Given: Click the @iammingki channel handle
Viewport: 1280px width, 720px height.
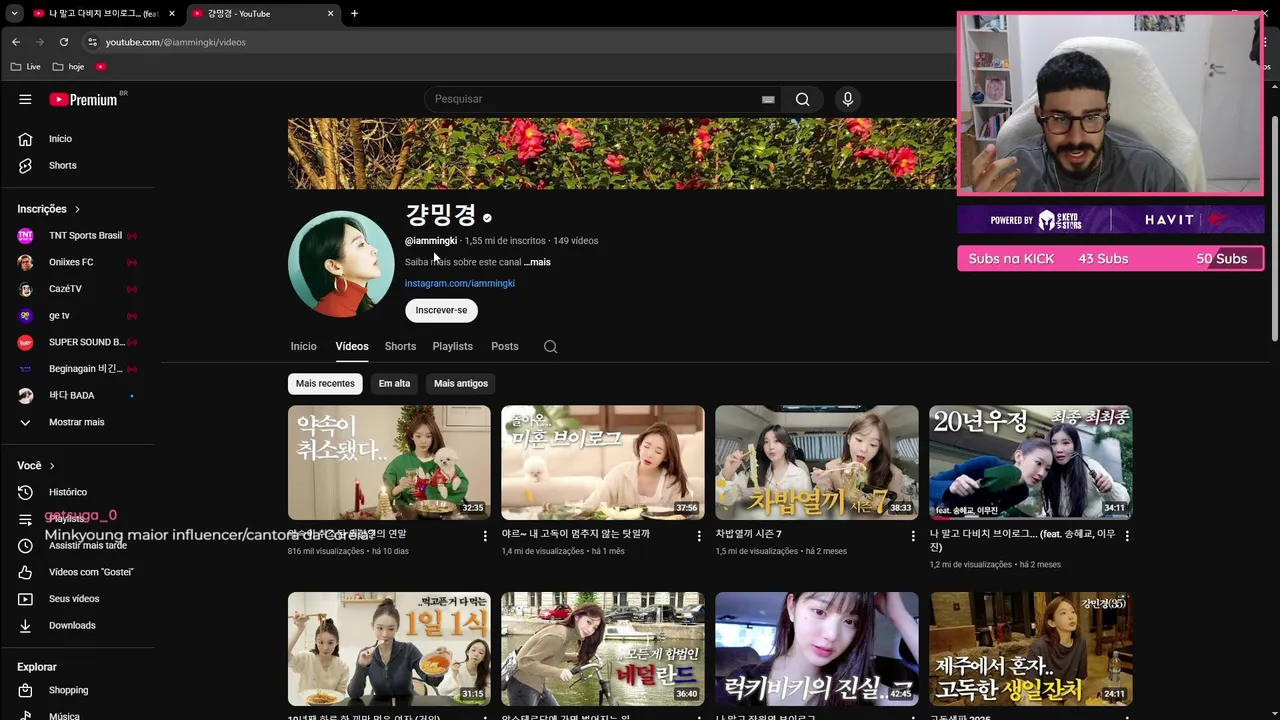Looking at the screenshot, I should coord(431,241).
